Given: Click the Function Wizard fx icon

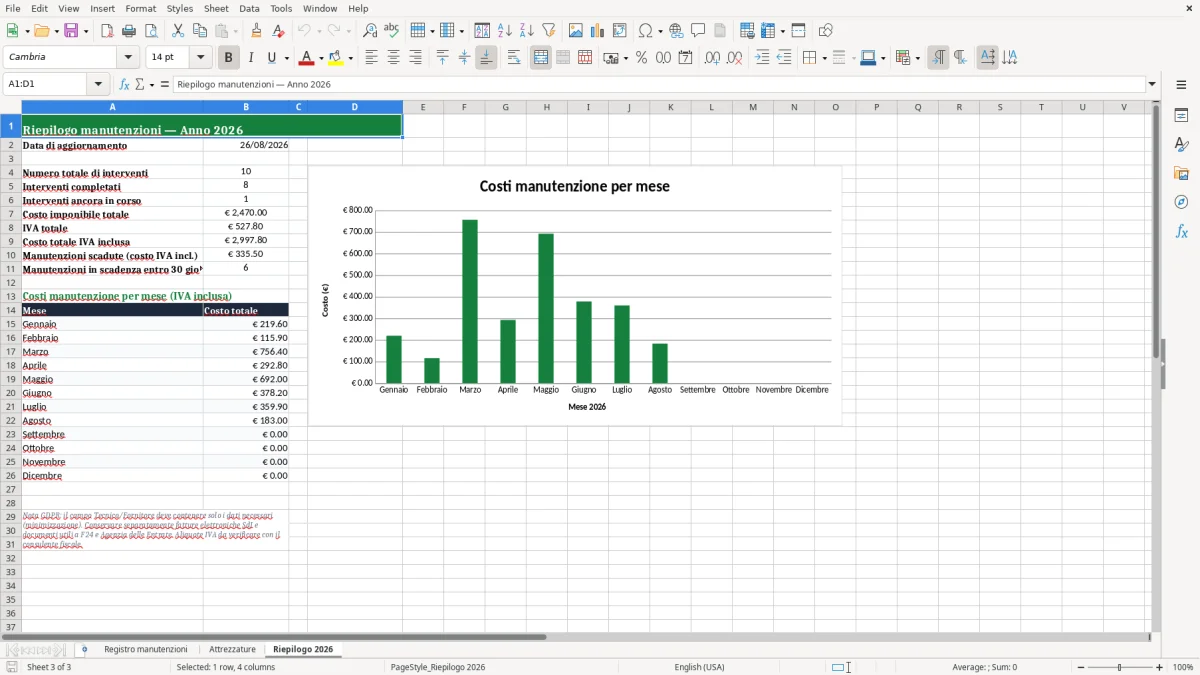Looking at the screenshot, I should (x=125, y=84).
